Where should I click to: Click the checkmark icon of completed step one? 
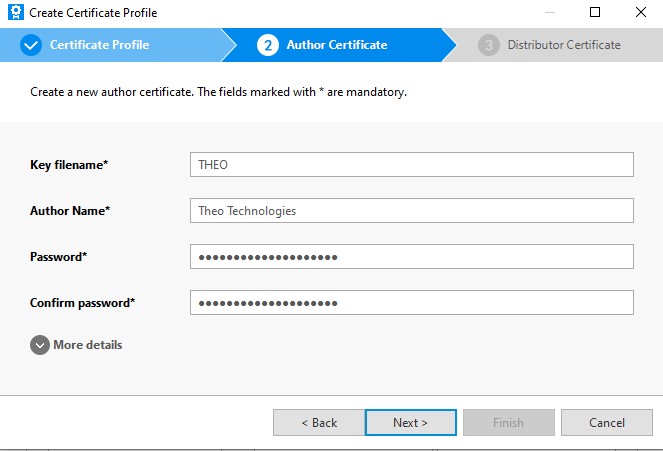coord(31,45)
